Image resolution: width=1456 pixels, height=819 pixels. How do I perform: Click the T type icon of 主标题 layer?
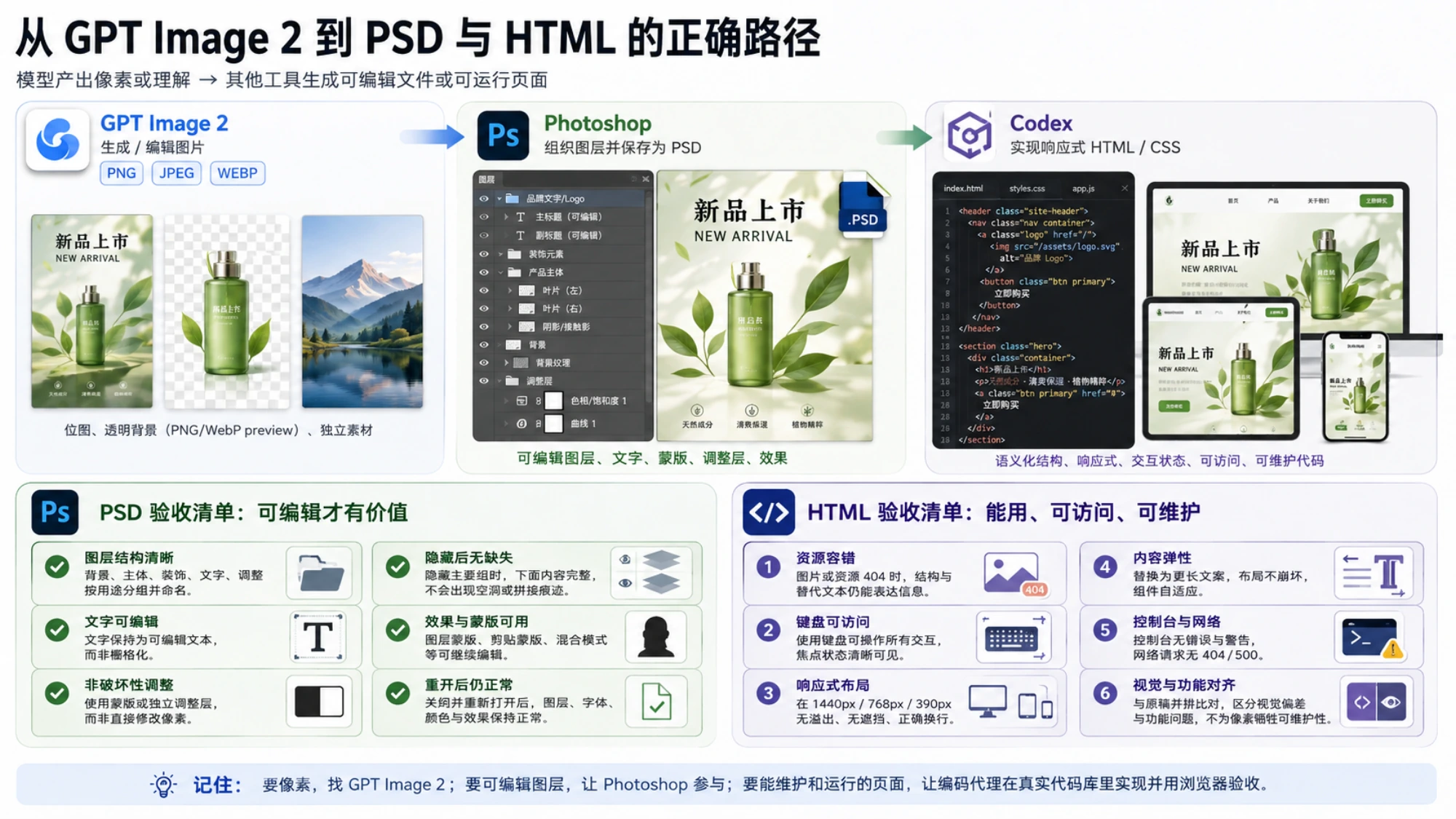tap(521, 217)
